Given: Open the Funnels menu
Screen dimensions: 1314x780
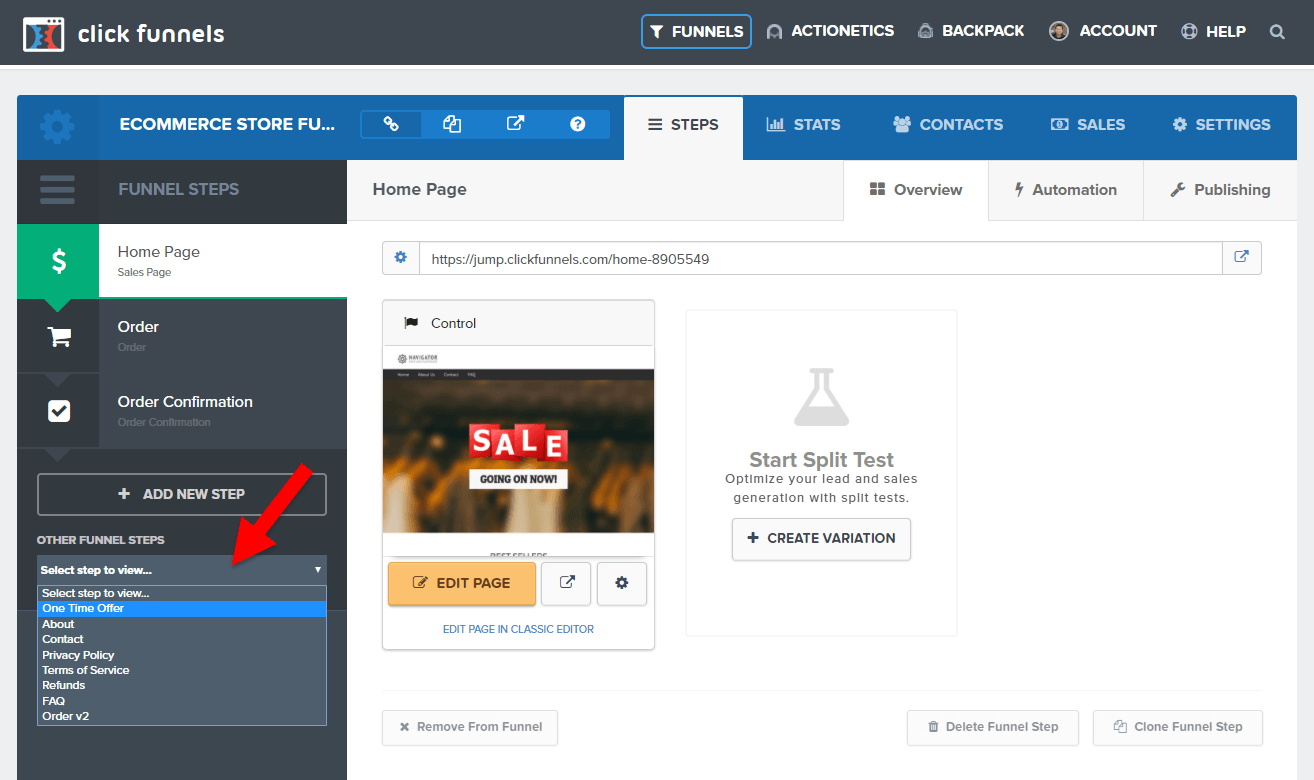Looking at the screenshot, I should coord(696,31).
